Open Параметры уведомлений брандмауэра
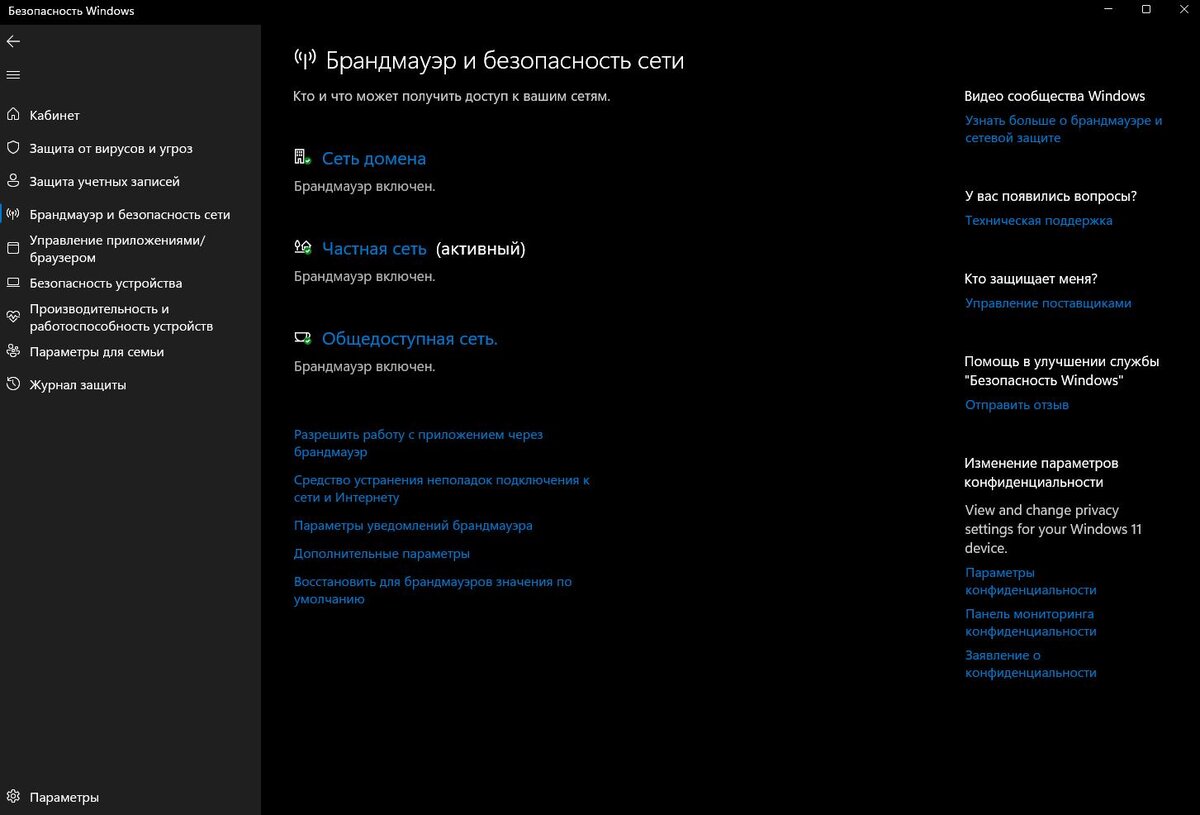 tap(413, 525)
